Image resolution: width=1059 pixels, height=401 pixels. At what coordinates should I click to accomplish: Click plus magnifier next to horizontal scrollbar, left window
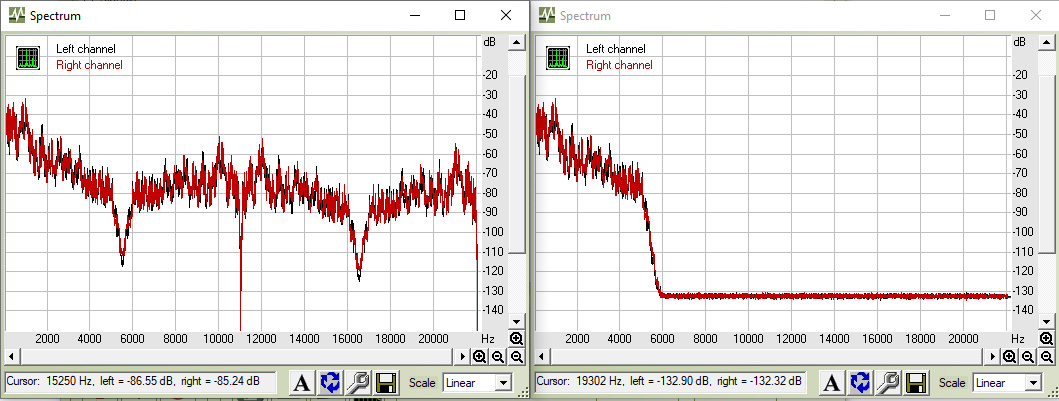pyautogui.click(x=479, y=356)
